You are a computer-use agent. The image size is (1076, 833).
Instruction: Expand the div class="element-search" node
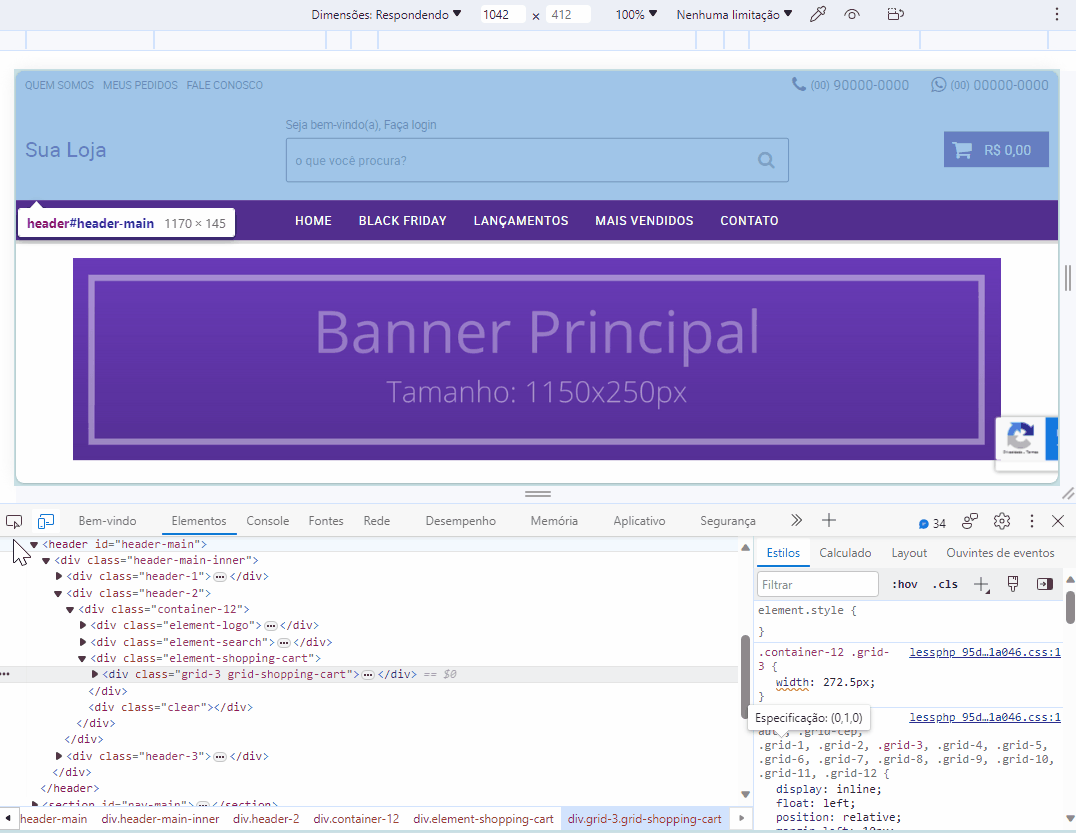pyautogui.click(x=83, y=642)
